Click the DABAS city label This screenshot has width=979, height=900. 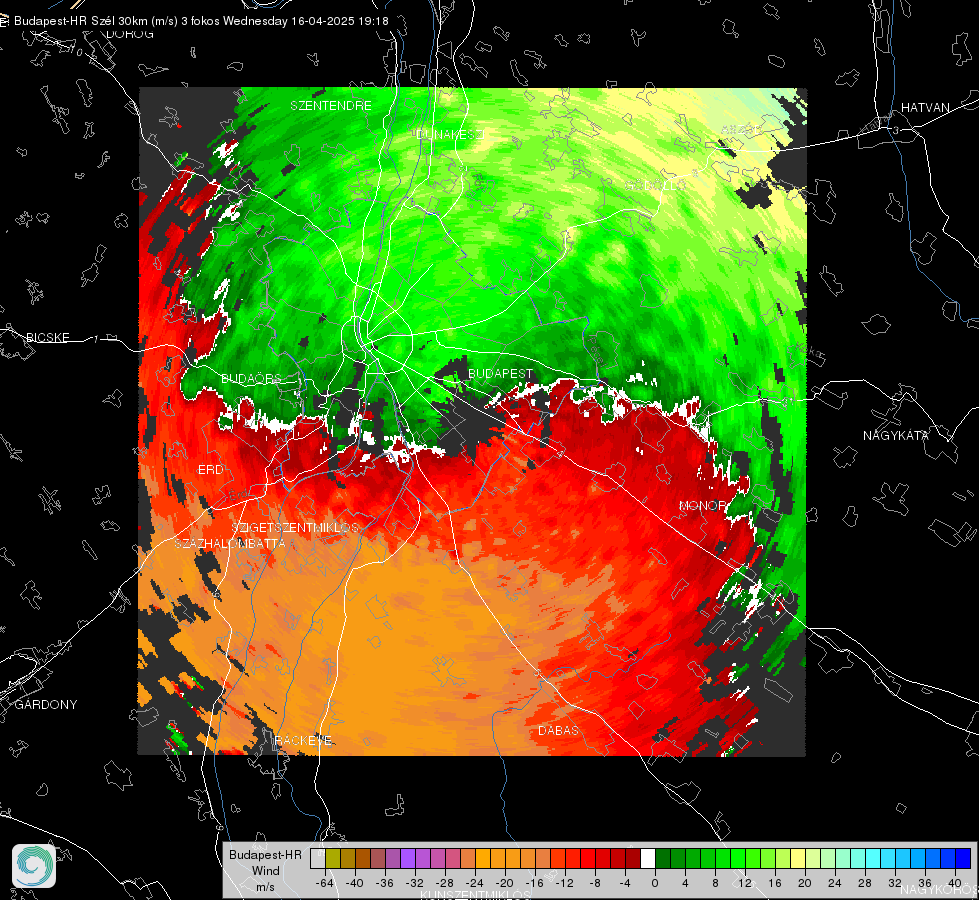point(558,730)
